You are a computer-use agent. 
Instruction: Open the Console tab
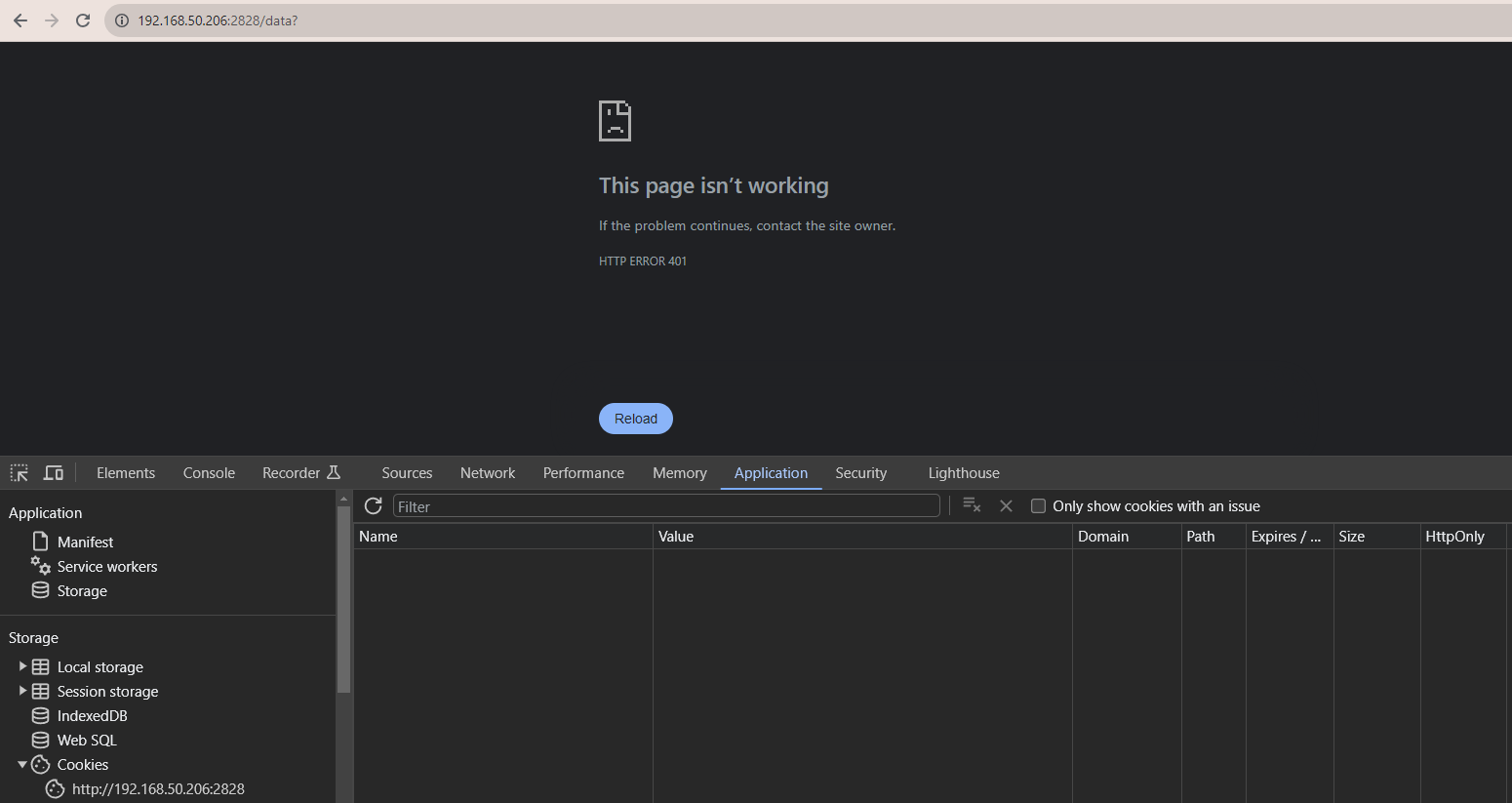(x=209, y=473)
